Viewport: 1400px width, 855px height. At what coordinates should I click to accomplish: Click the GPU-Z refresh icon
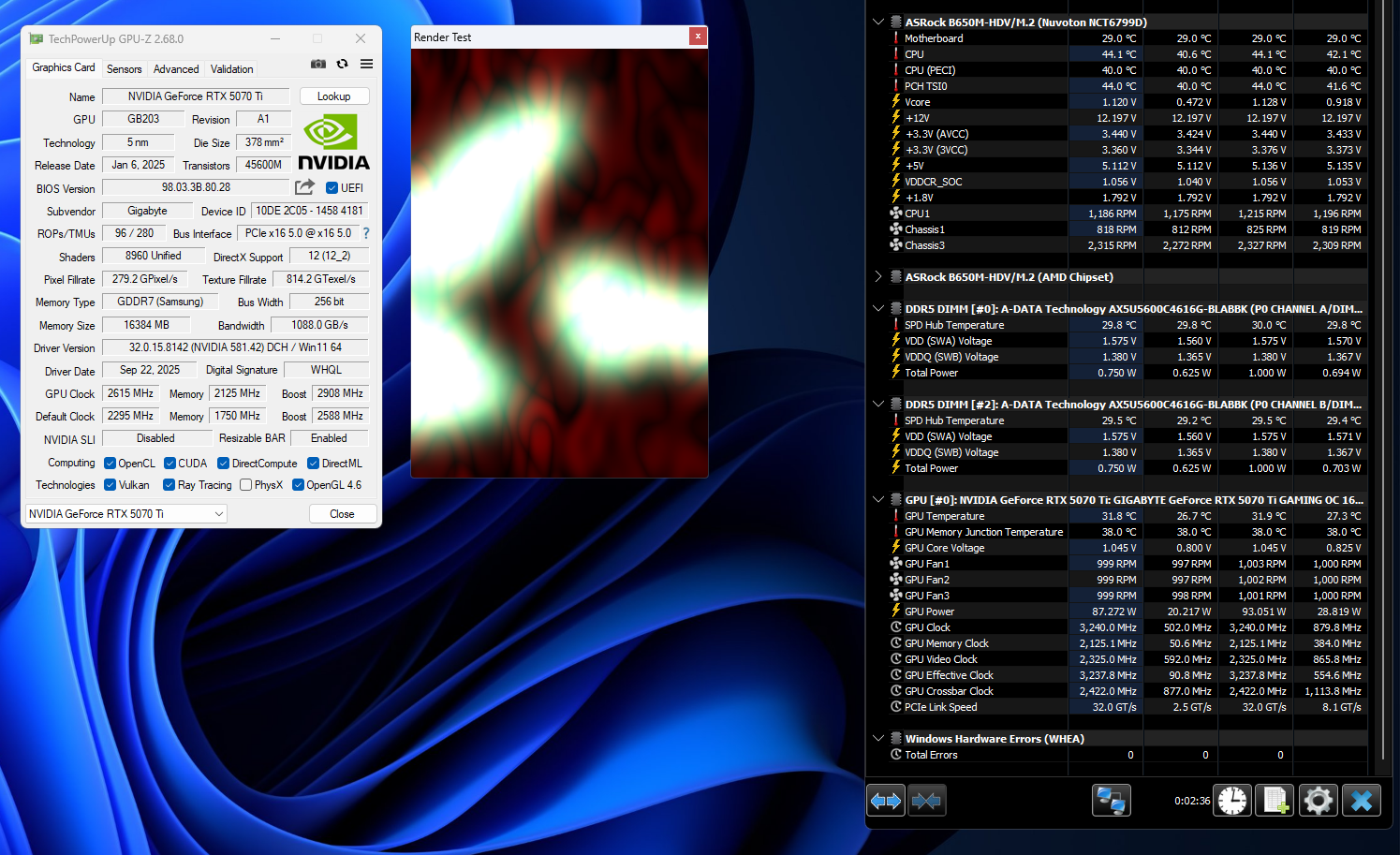click(343, 64)
